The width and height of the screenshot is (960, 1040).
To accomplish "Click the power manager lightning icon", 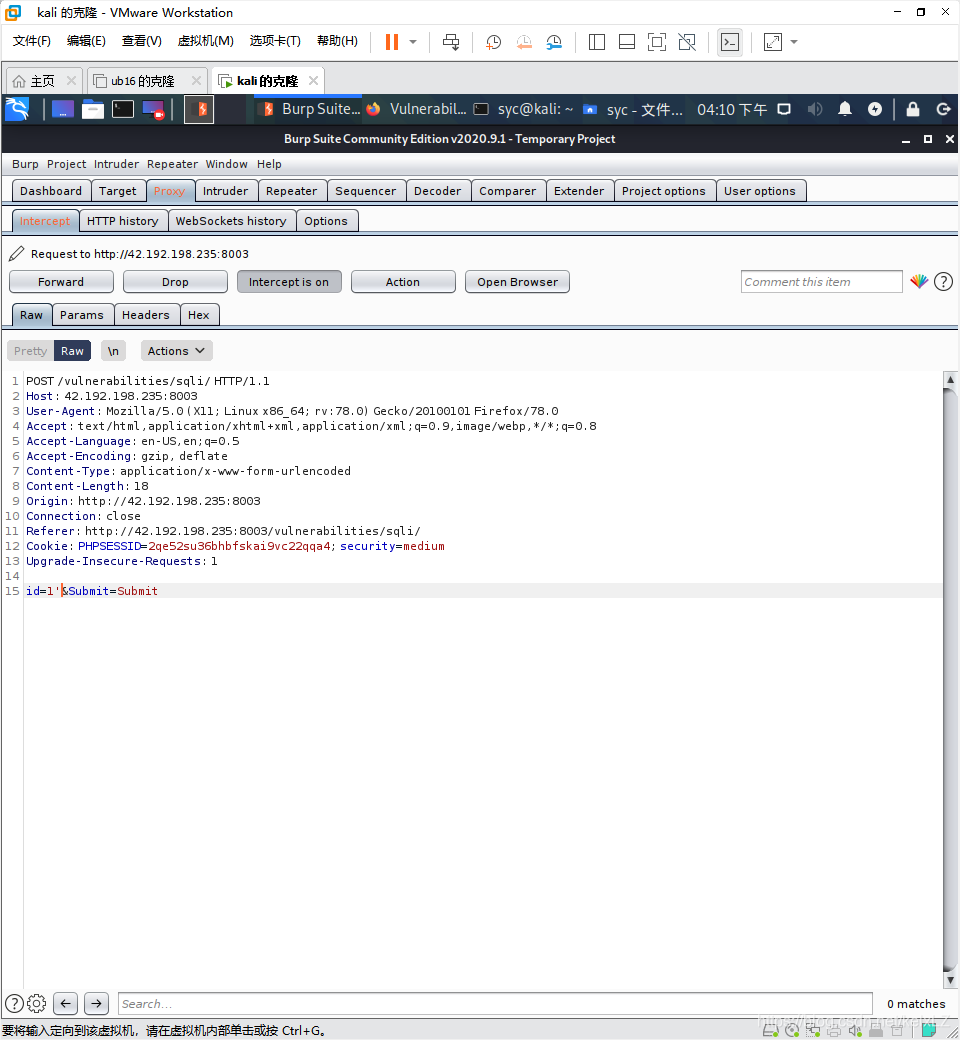I will click(875, 109).
